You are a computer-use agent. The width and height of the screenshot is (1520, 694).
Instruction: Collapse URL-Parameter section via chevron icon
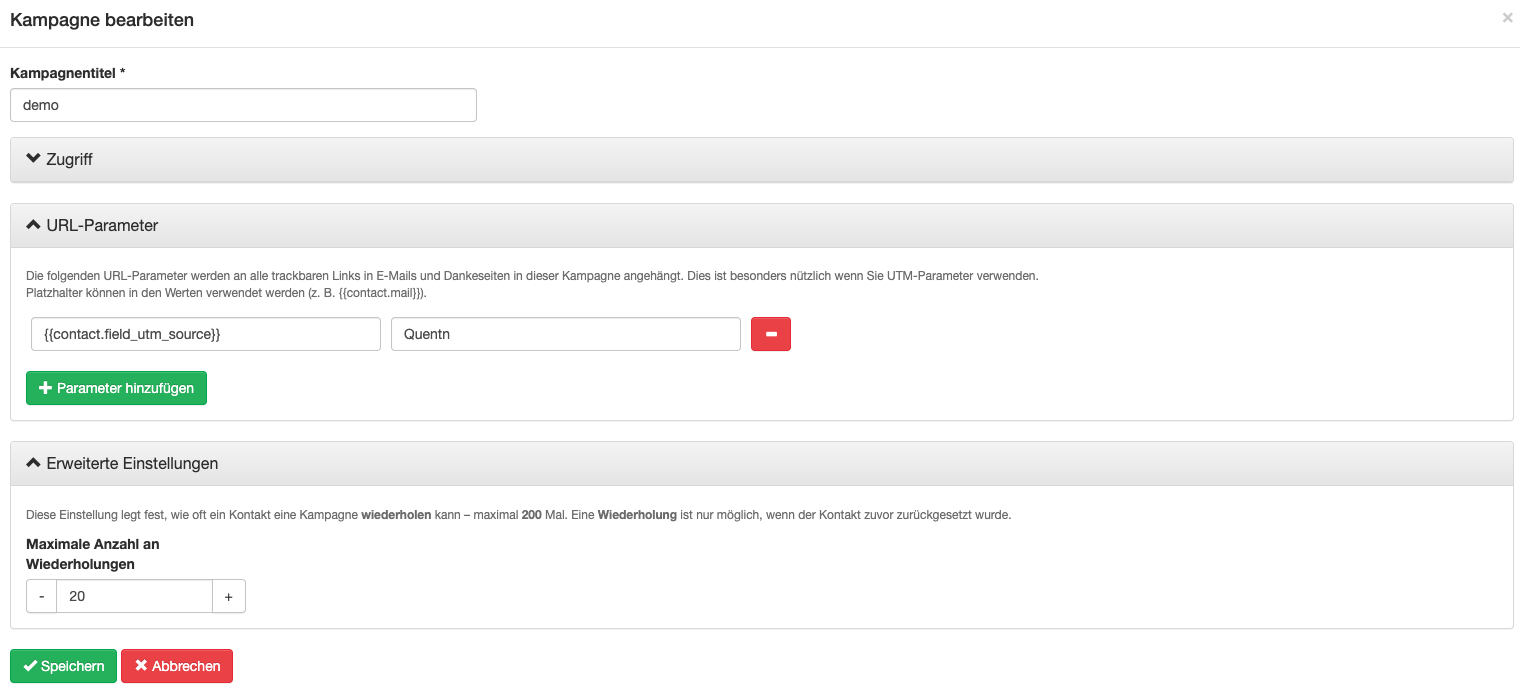click(33, 225)
